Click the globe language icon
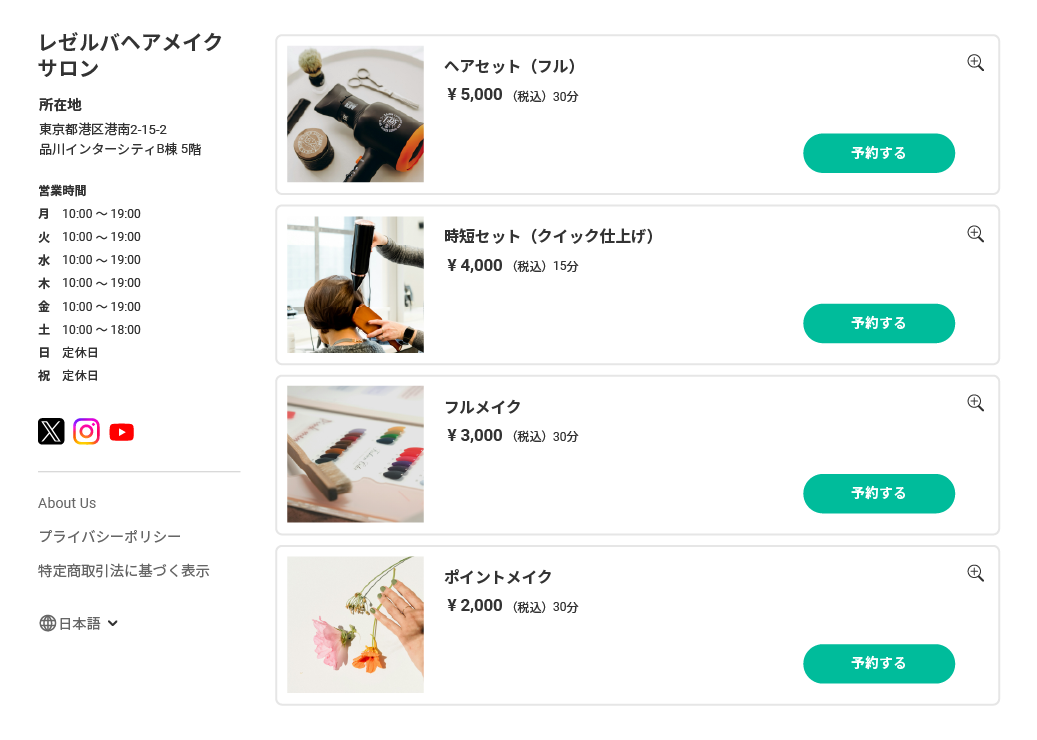This screenshot has width=1037, height=740. [47, 623]
